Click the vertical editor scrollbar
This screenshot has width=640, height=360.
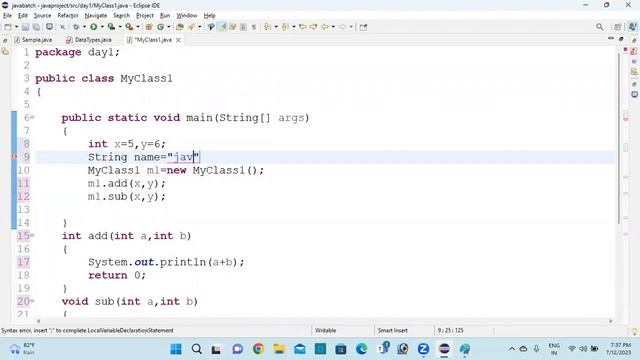click(x=619, y=139)
